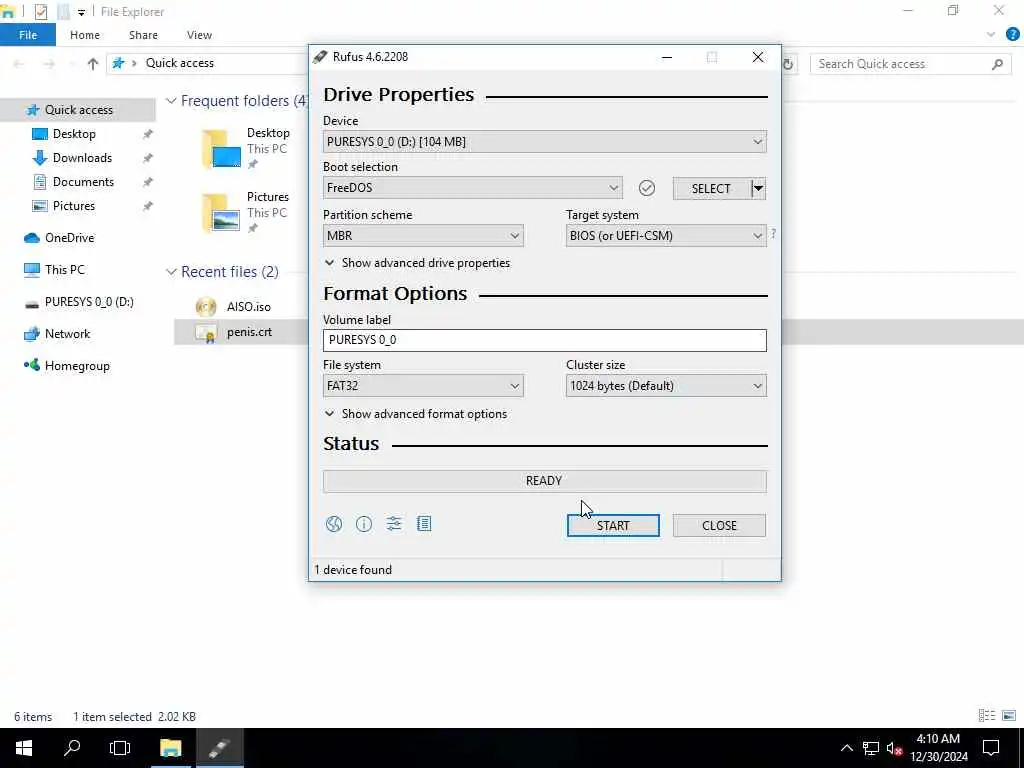The height and width of the screenshot is (768, 1024).
Task: Open the SELECT button split arrow
Action: (758, 189)
